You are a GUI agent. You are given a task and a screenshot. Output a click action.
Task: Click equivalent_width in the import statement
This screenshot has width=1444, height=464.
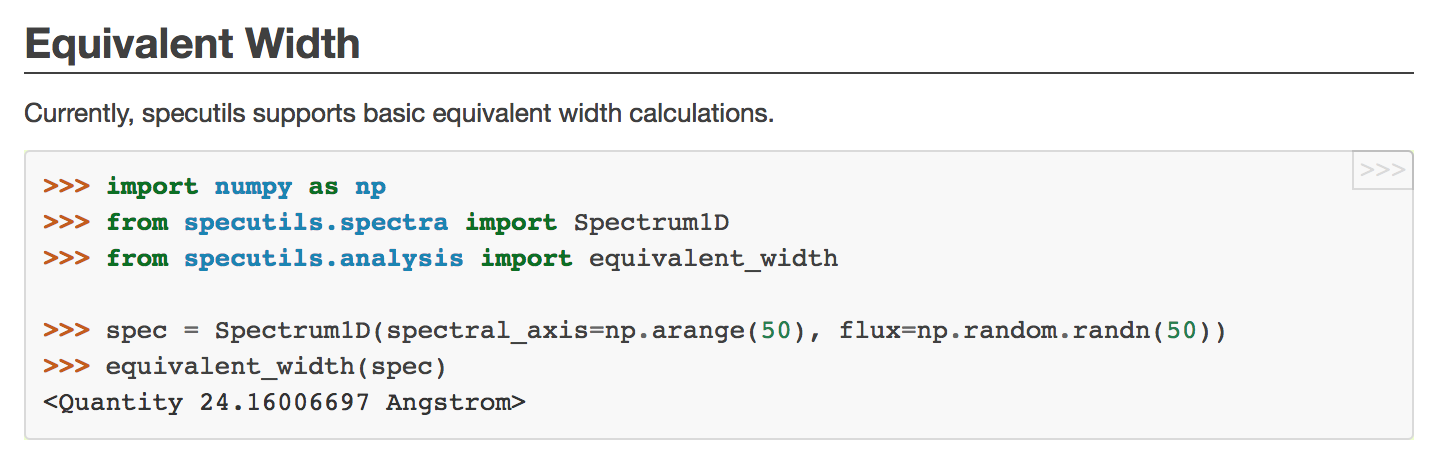click(713, 259)
